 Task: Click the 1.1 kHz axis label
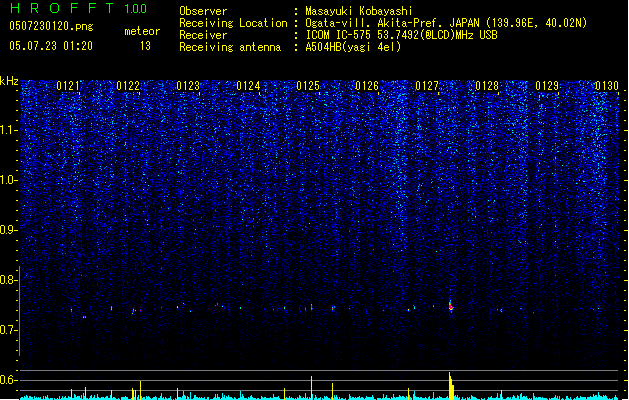tap(9, 130)
